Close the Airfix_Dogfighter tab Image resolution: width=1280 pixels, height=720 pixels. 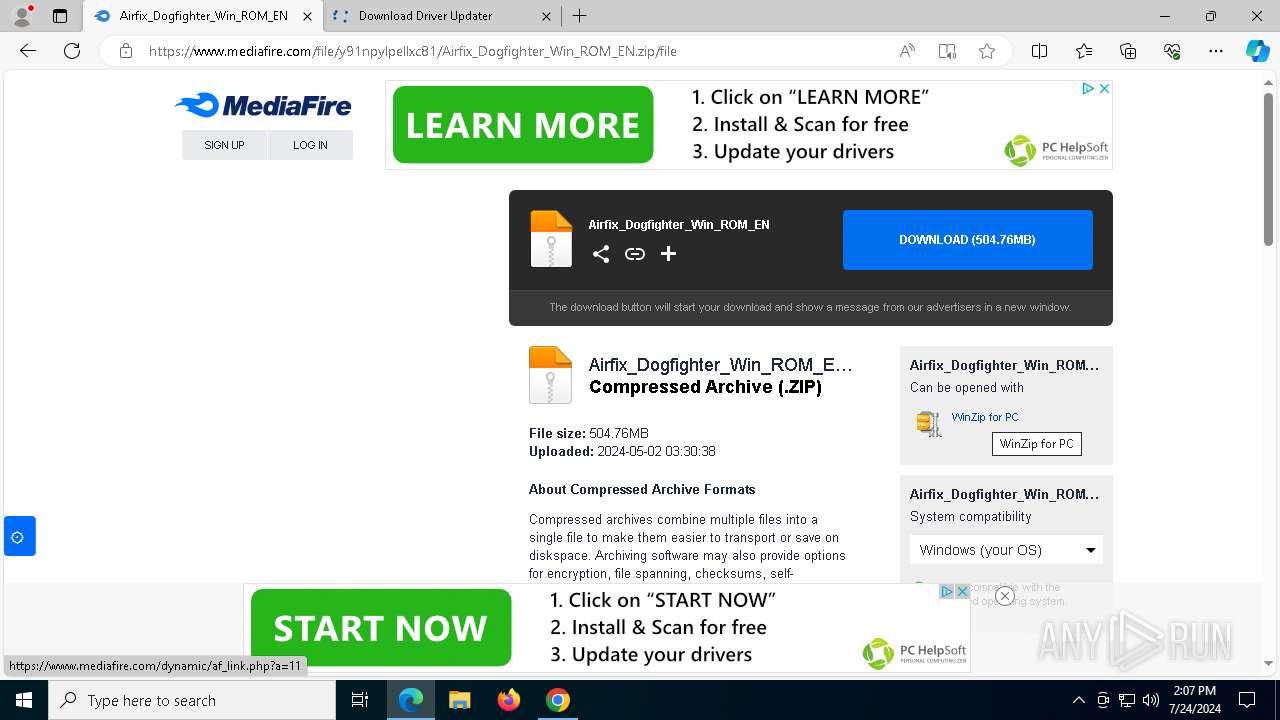click(307, 16)
